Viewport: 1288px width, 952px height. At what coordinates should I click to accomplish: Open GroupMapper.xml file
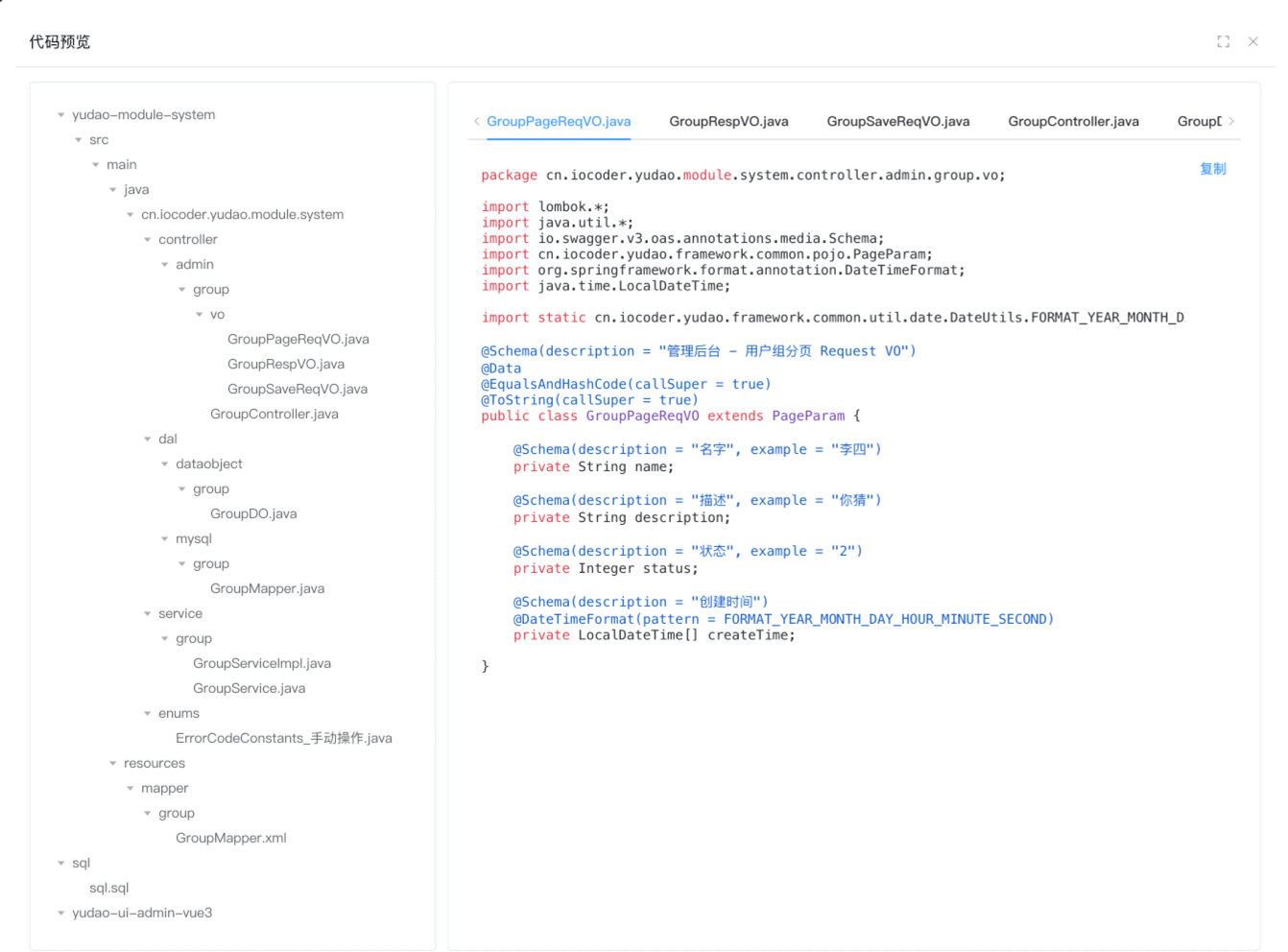(x=230, y=839)
